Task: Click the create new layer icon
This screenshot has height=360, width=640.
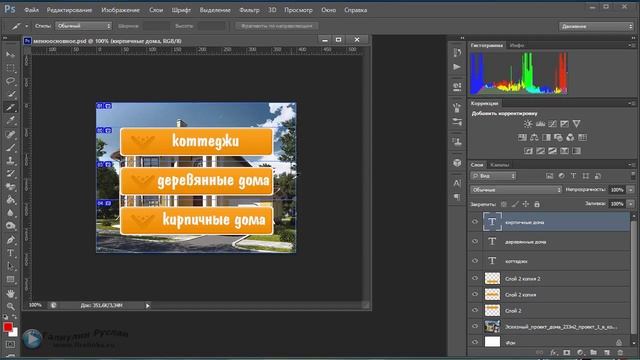Action: pos(607,352)
